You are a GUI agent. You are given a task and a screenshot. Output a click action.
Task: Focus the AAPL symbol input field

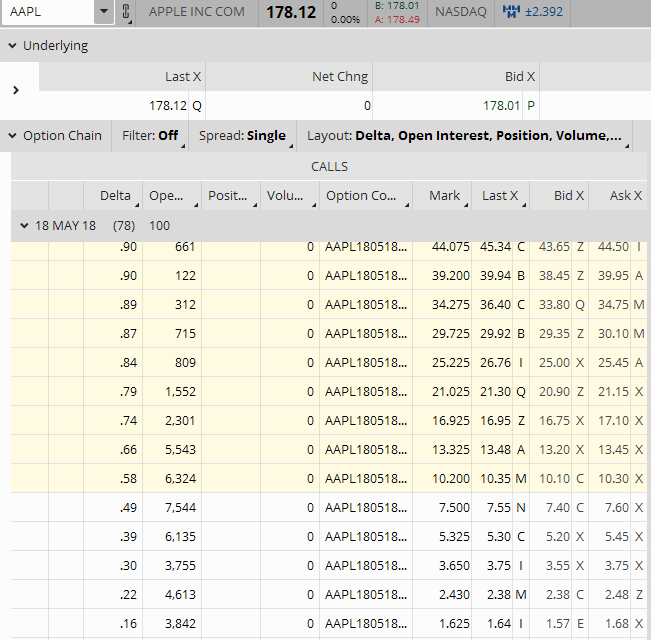[x=48, y=12]
